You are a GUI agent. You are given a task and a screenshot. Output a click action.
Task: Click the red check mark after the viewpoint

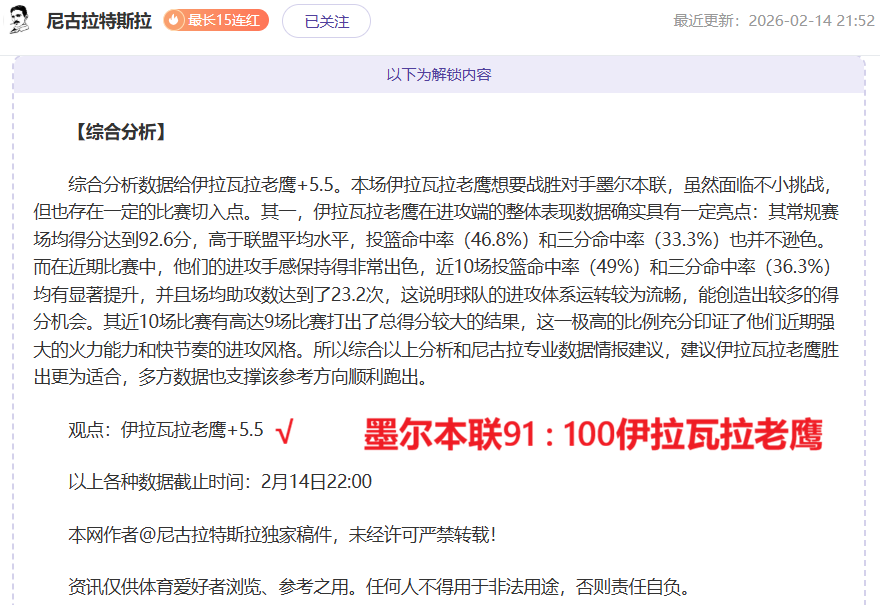click(284, 431)
